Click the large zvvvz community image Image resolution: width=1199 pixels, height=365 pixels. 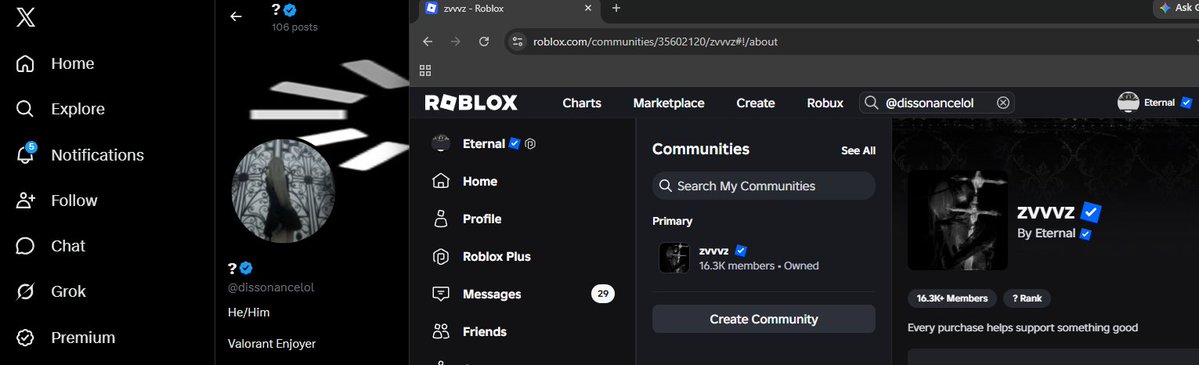(957, 220)
